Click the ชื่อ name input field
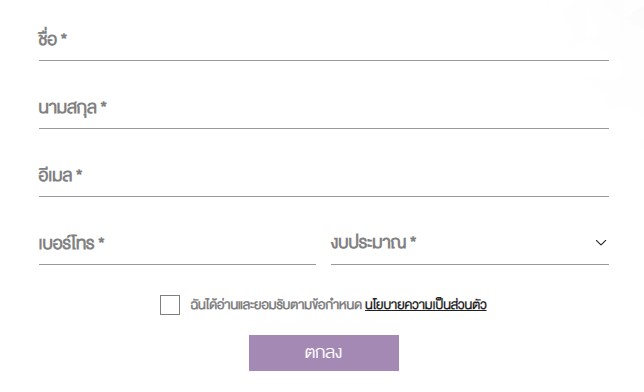 click(324, 40)
